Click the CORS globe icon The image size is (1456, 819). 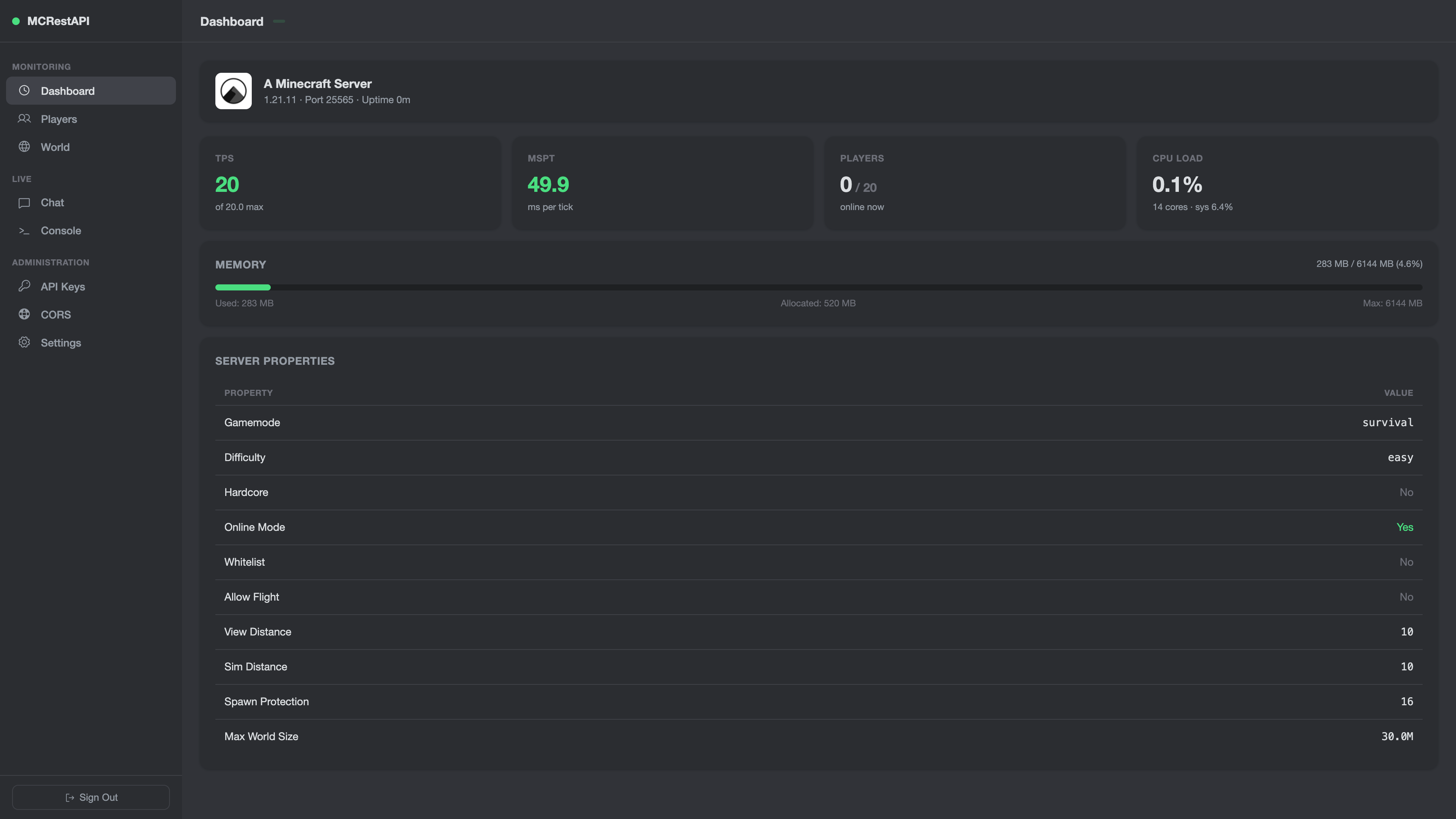click(x=24, y=314)
